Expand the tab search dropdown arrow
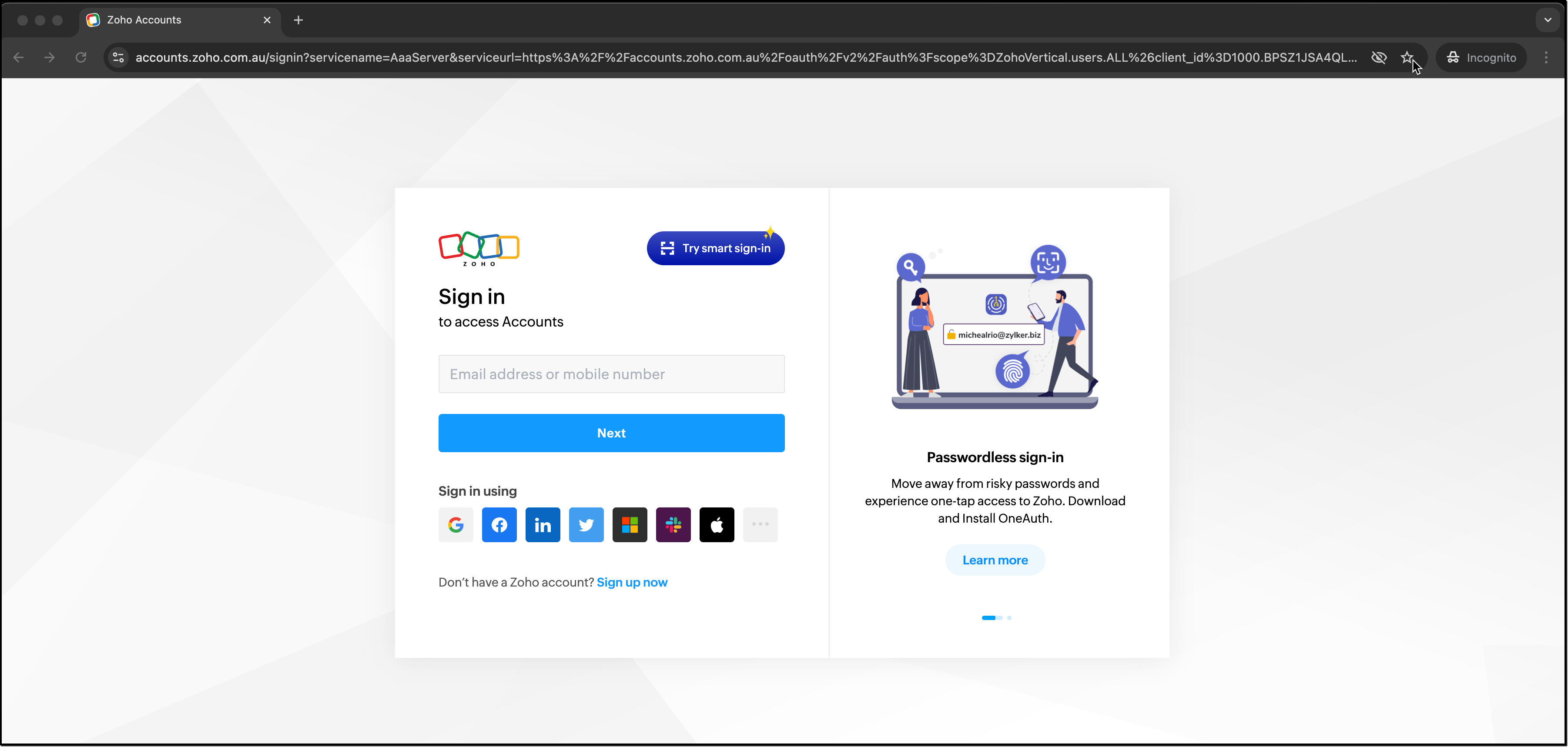 coord(1547,20)
